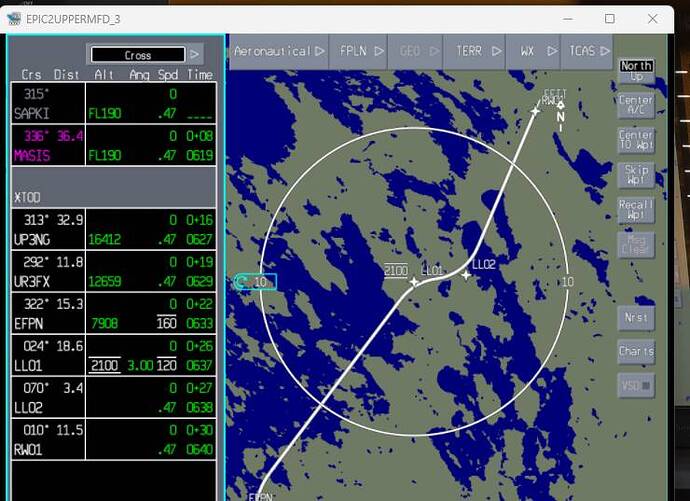Toggle the VSD display checkbox
This screenshot has width=690, height=501.
(x=636, y=385)
